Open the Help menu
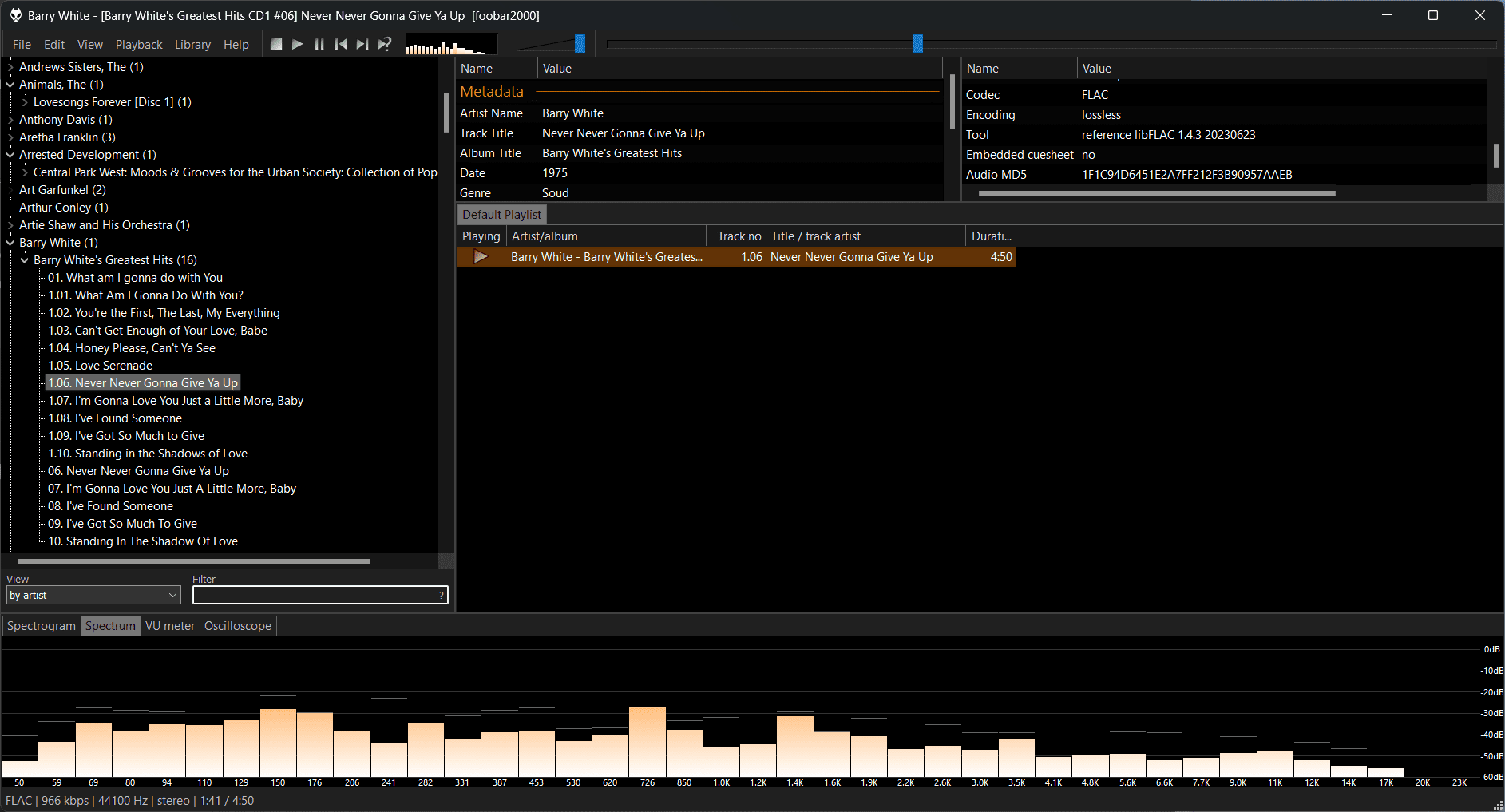This screenshot has height=812, width=1505. pyautogui.click(x=236, y=45)
